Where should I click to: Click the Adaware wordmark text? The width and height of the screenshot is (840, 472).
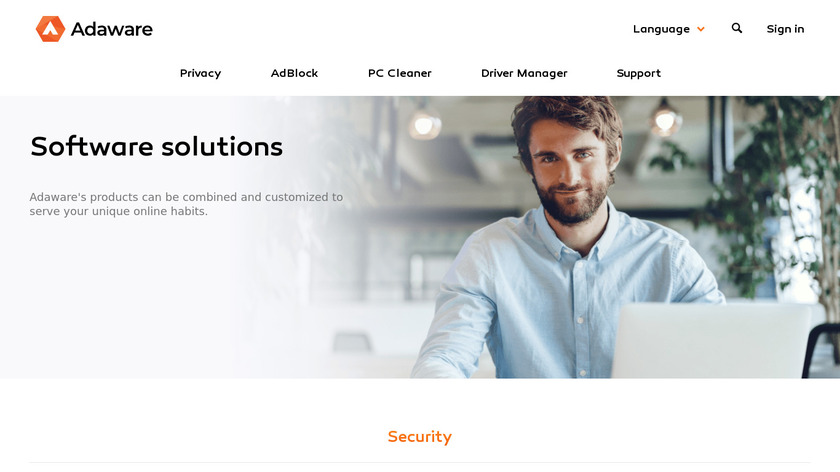coord(111,29)
